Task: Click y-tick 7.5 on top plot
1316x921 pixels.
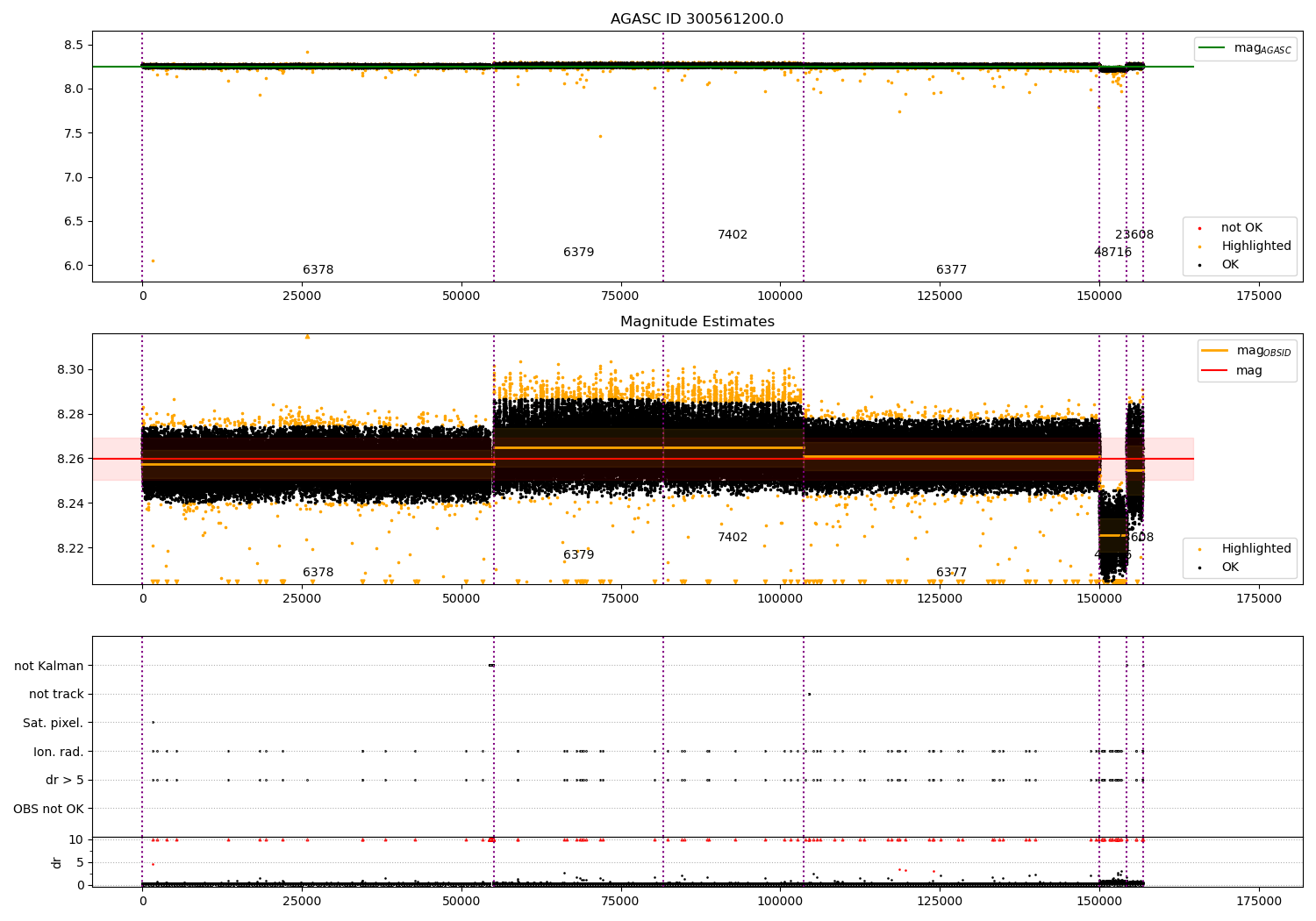Action: click(74, 133)
